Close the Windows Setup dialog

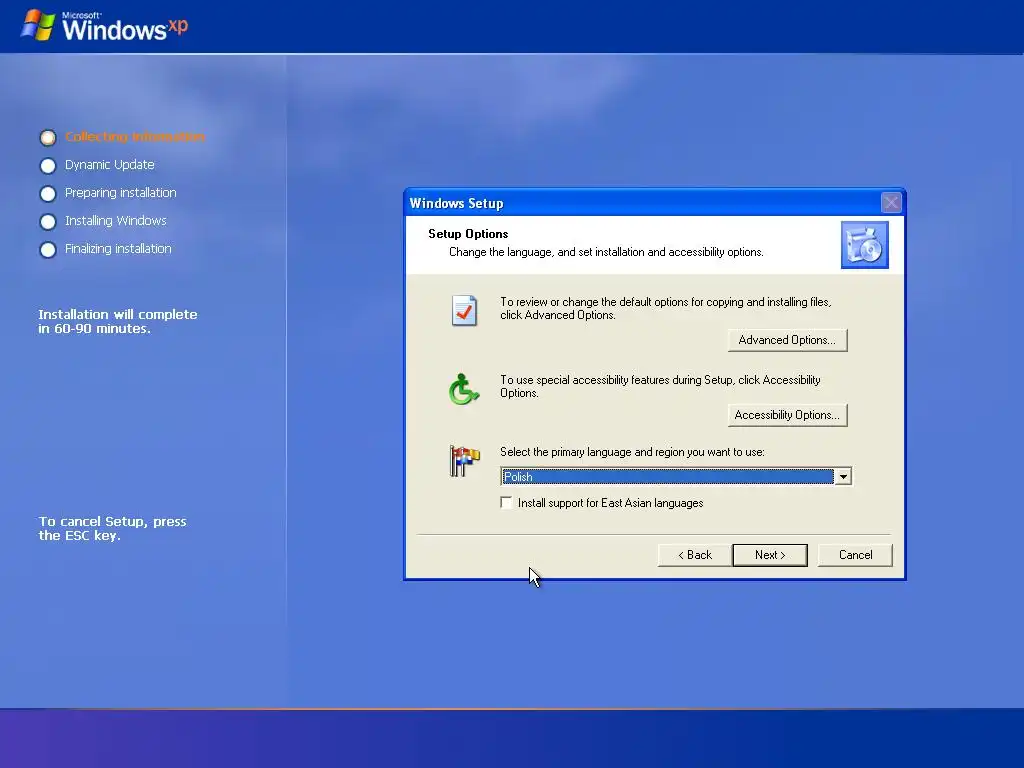[x=891, y=202]
